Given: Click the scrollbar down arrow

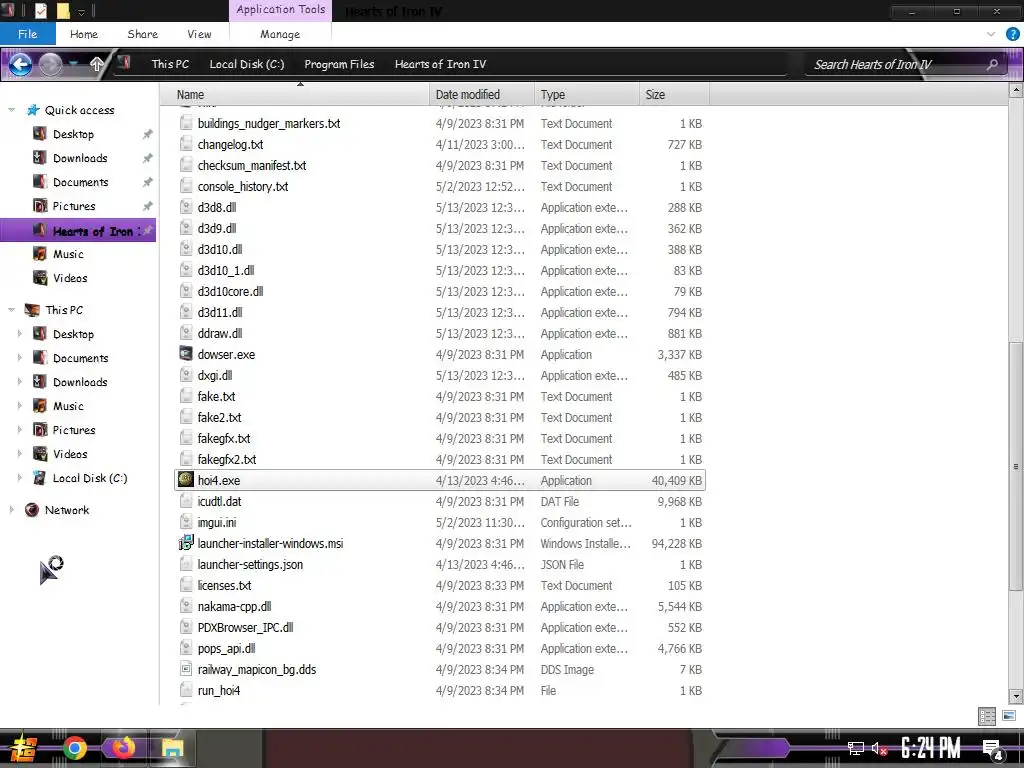Looking at the screenshot, I should coord(1016,696).
